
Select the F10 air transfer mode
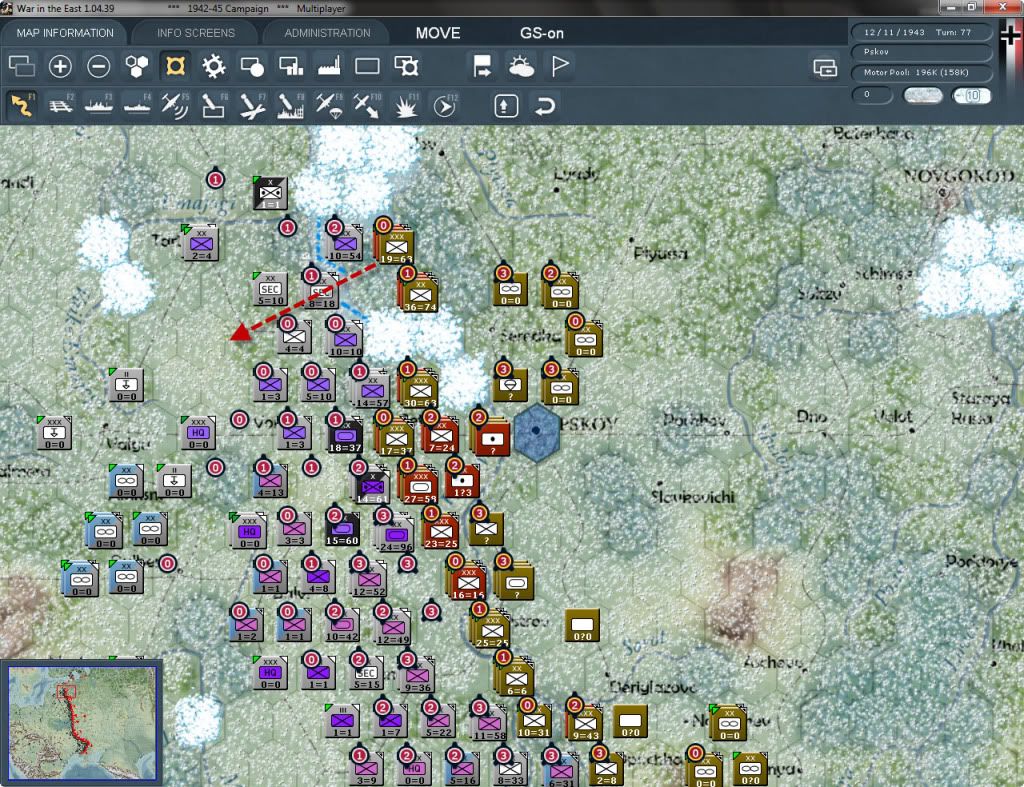pos(366,105)
